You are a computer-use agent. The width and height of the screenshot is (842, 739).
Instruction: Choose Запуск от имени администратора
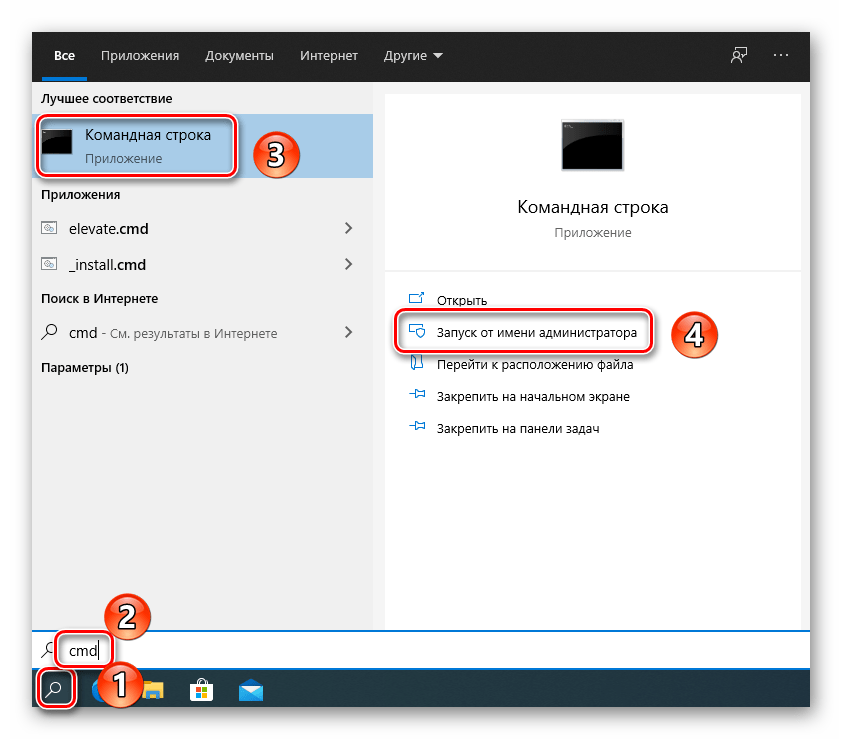point(535,332)
